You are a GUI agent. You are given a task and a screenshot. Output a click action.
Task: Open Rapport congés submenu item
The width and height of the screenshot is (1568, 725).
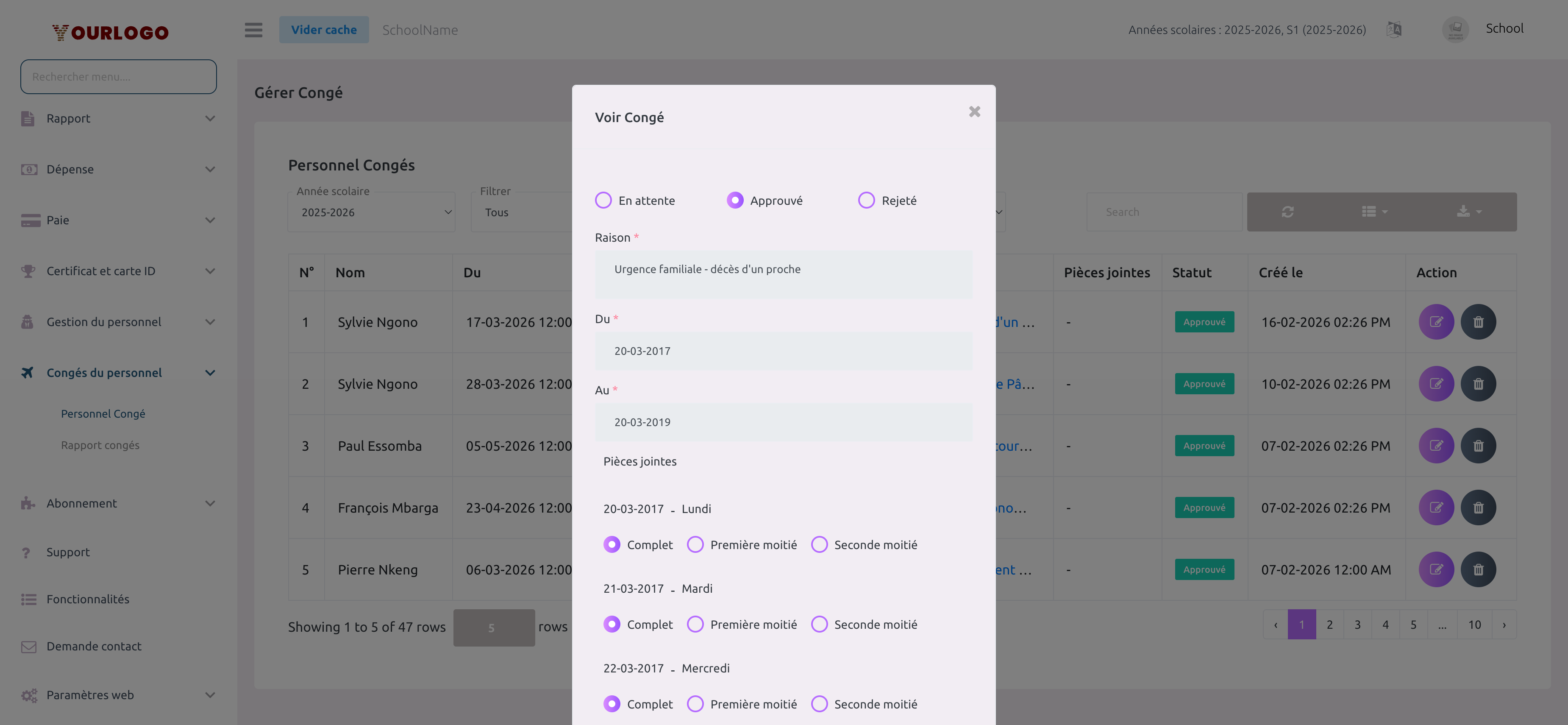(100, 445)
